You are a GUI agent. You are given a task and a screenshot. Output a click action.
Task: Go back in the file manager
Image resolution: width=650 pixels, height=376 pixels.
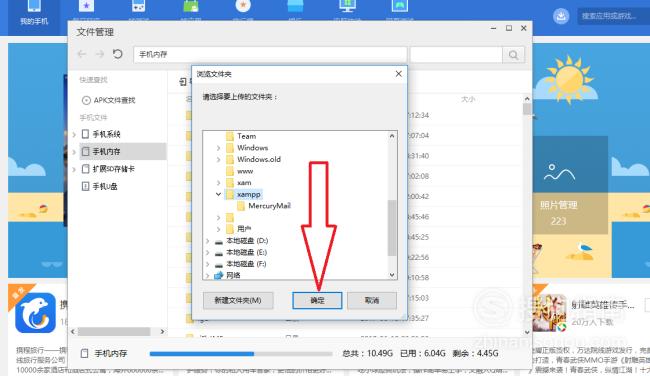coord(82,54)
